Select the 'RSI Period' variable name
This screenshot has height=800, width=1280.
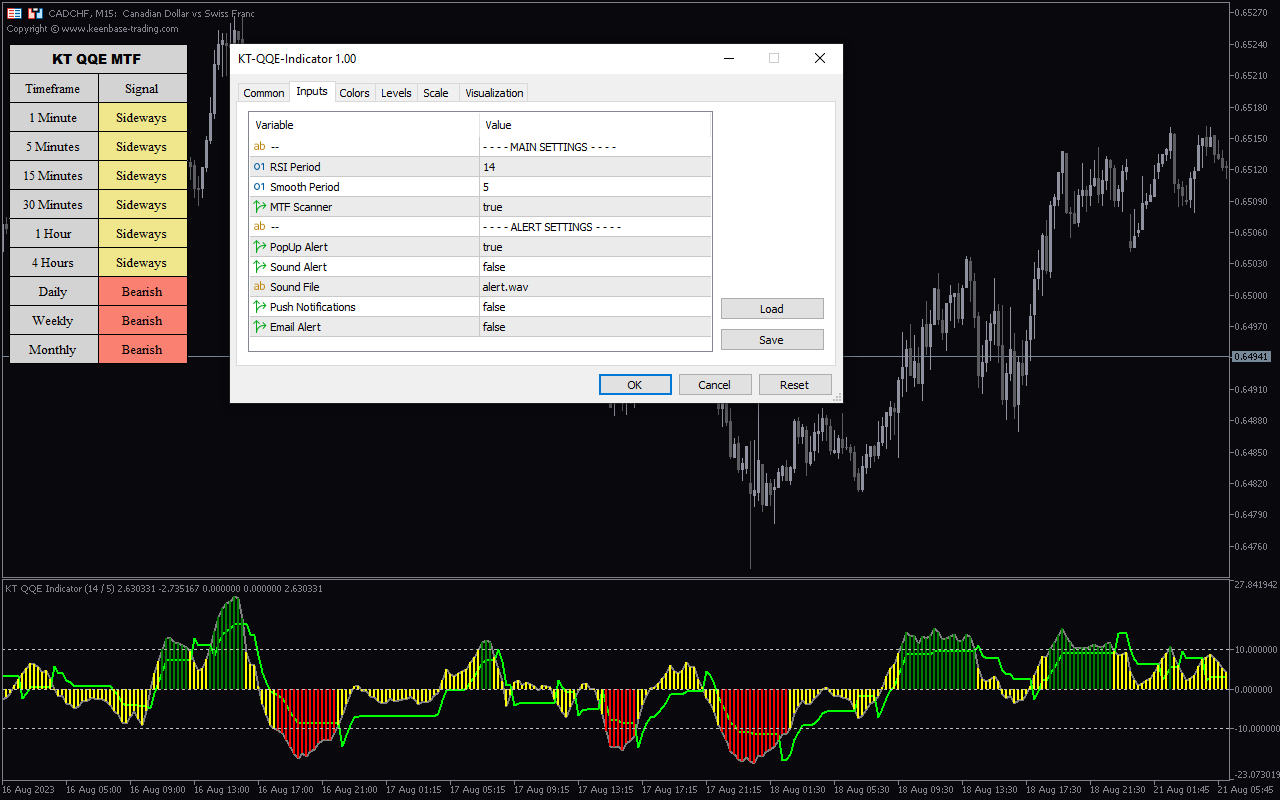295,167
